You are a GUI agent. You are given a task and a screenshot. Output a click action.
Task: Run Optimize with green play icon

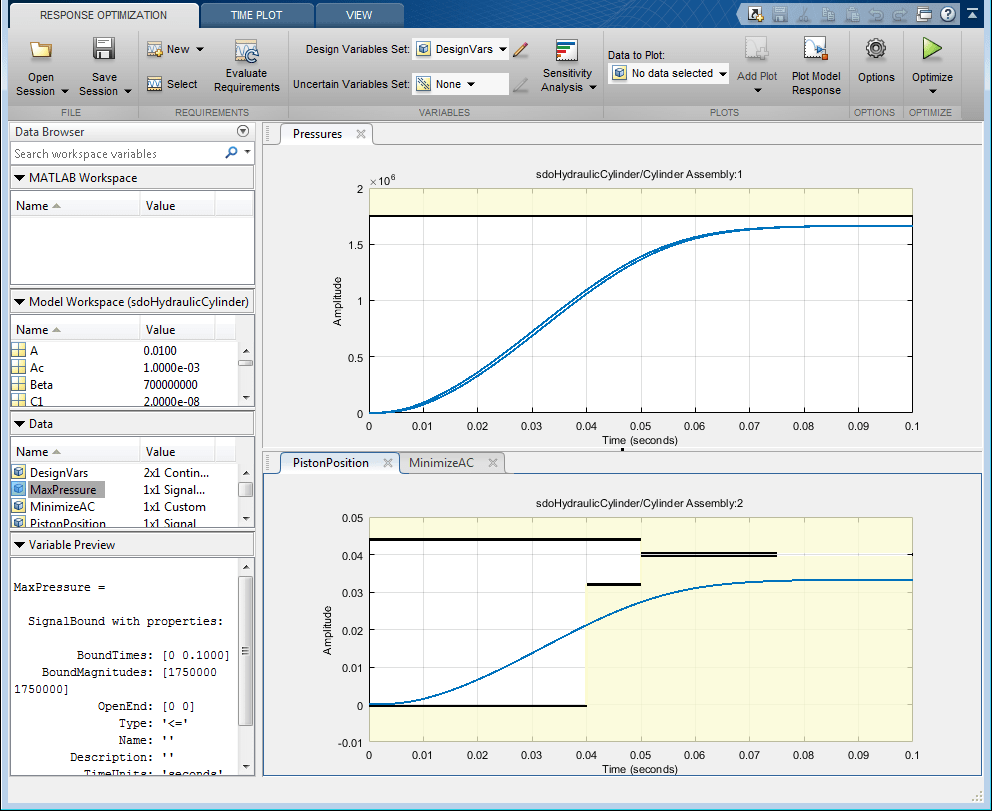tap(932, 50)
